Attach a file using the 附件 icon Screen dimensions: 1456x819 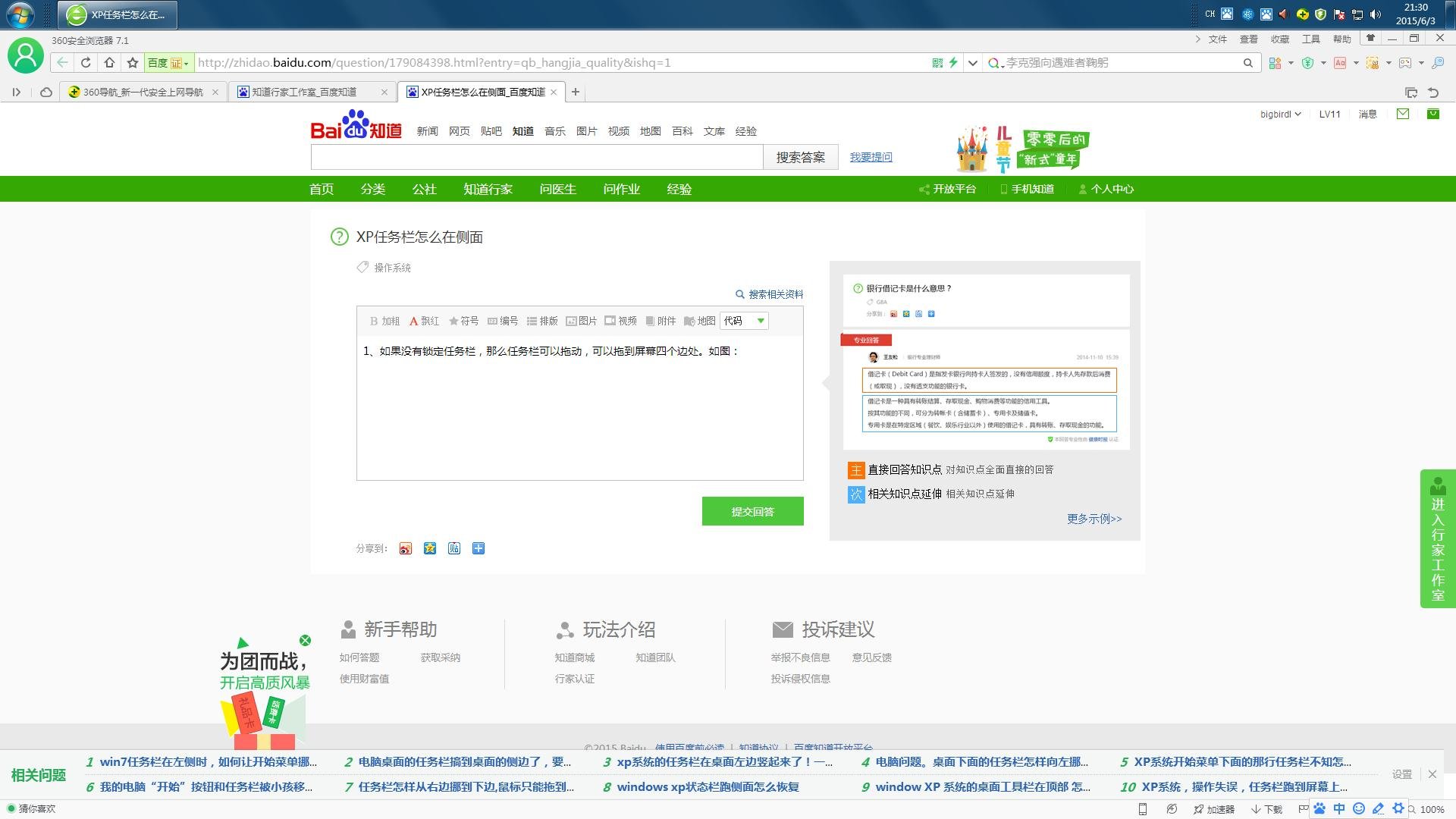pos(661,321)
